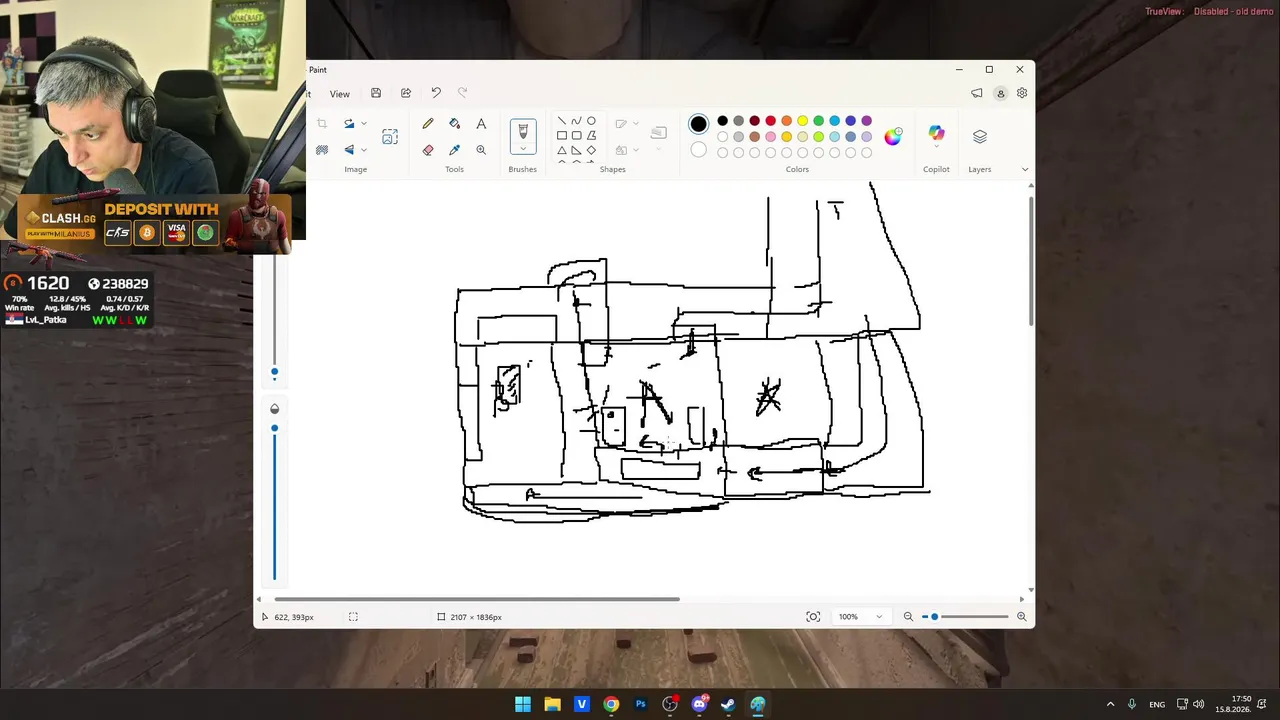Activate the secondary Color 2 circle
Viewport: 1280px width, 720px height.
pos(698,150)
